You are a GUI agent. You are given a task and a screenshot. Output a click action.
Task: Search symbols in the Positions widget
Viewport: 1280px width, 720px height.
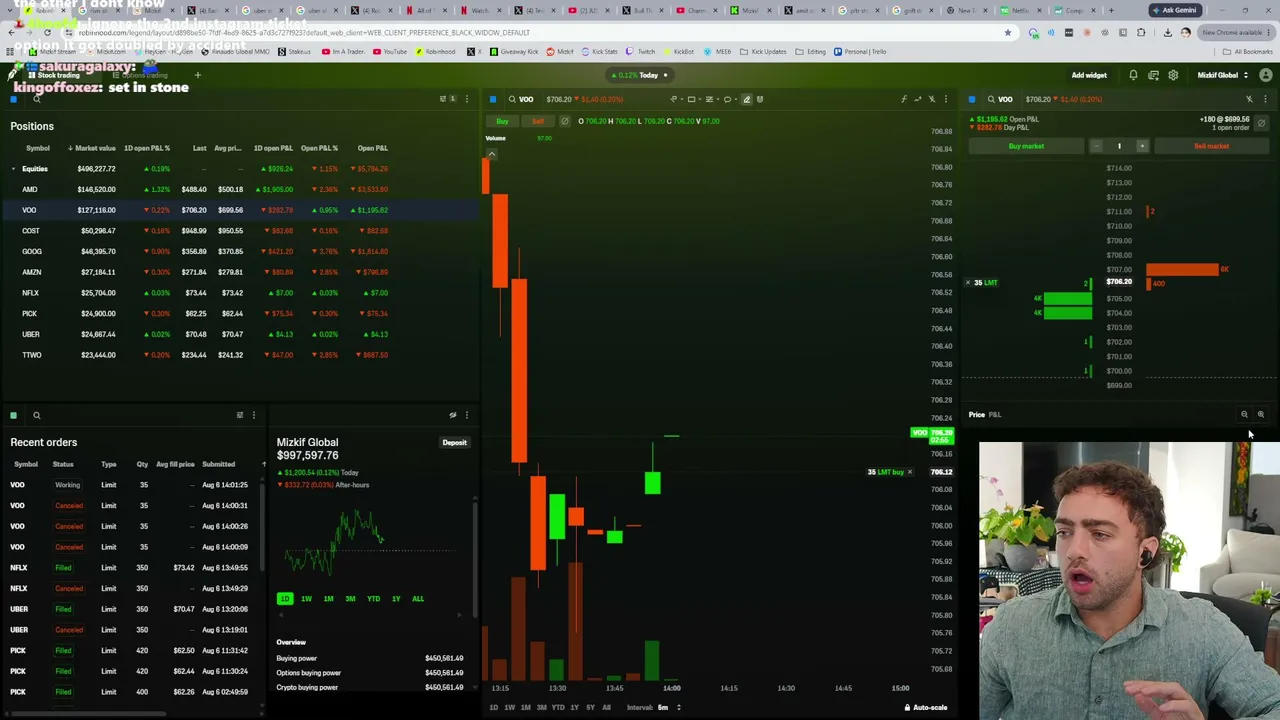point(37,99)
